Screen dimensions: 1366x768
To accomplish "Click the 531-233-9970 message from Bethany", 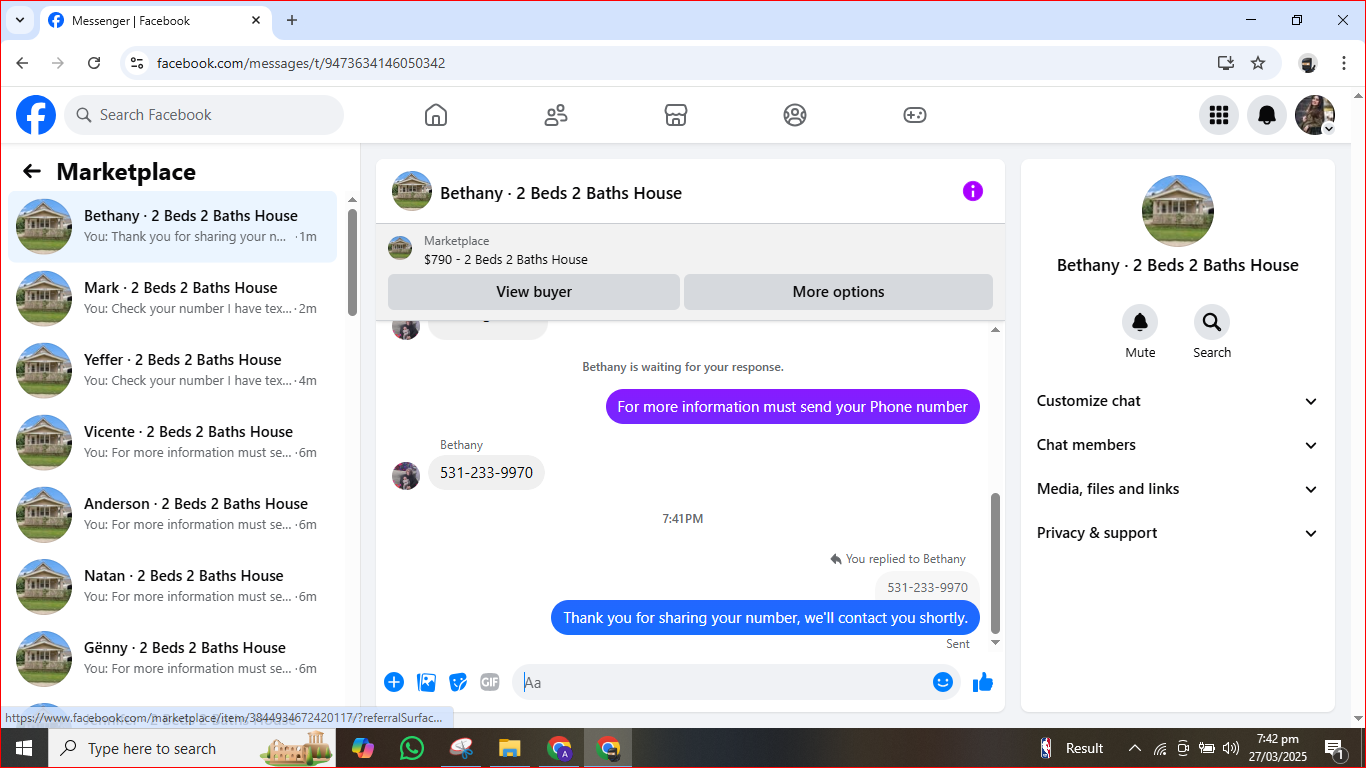I will 486,473.
